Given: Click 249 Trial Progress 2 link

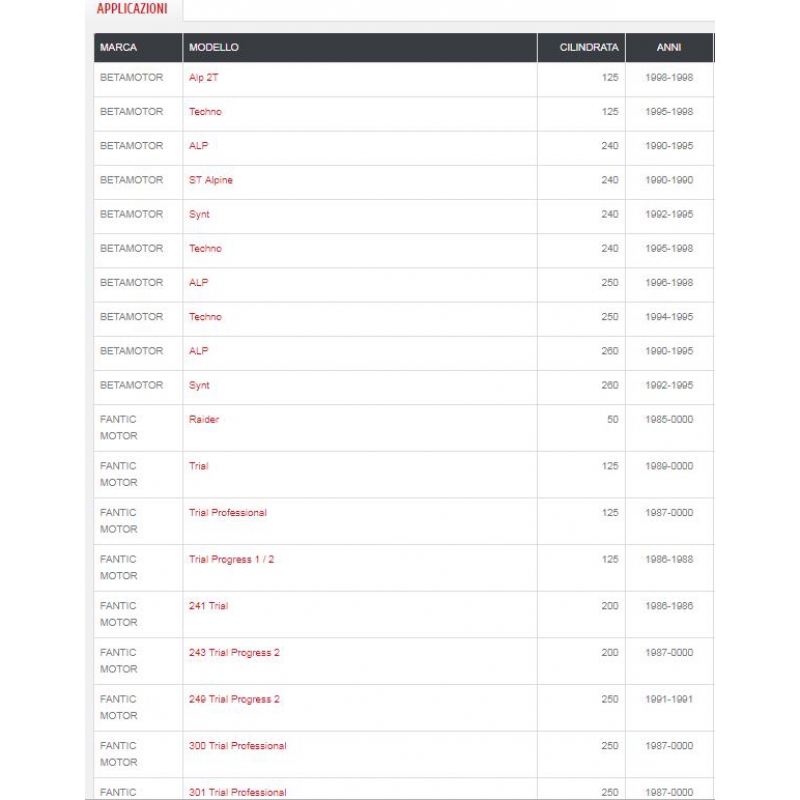Looking at the screenshot, I should [x=234, y=699].
